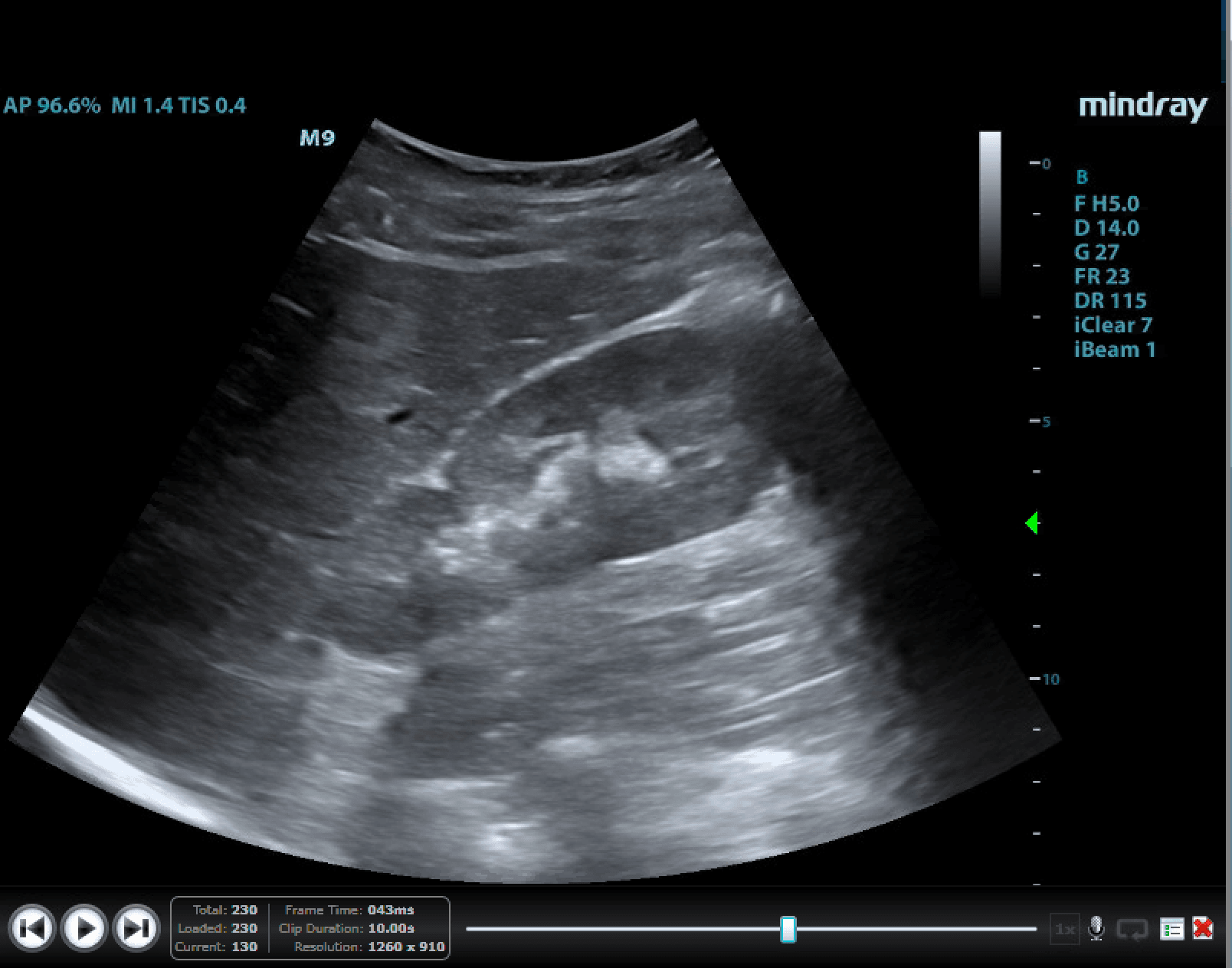Jump to the first frame
Screen dimensions: 1232x968
pos(34,927)
